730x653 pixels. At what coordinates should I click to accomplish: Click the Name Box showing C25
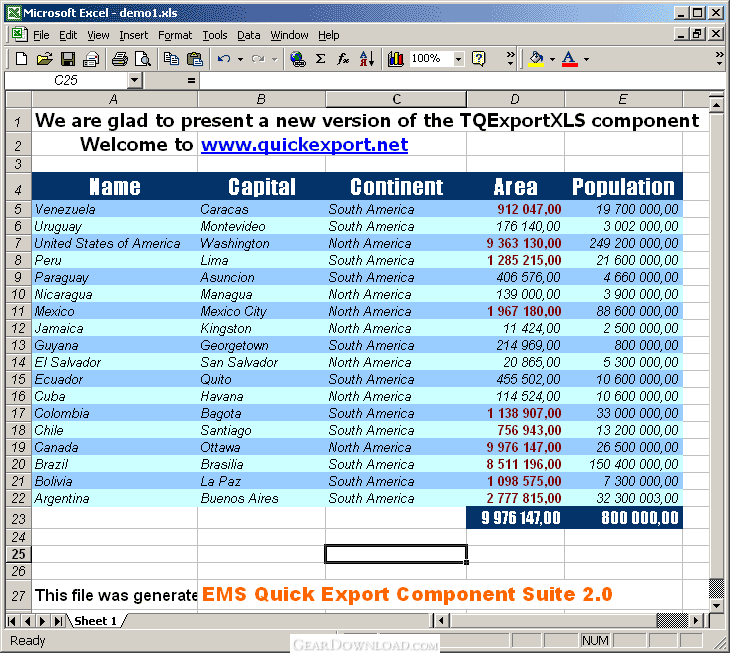66,81
